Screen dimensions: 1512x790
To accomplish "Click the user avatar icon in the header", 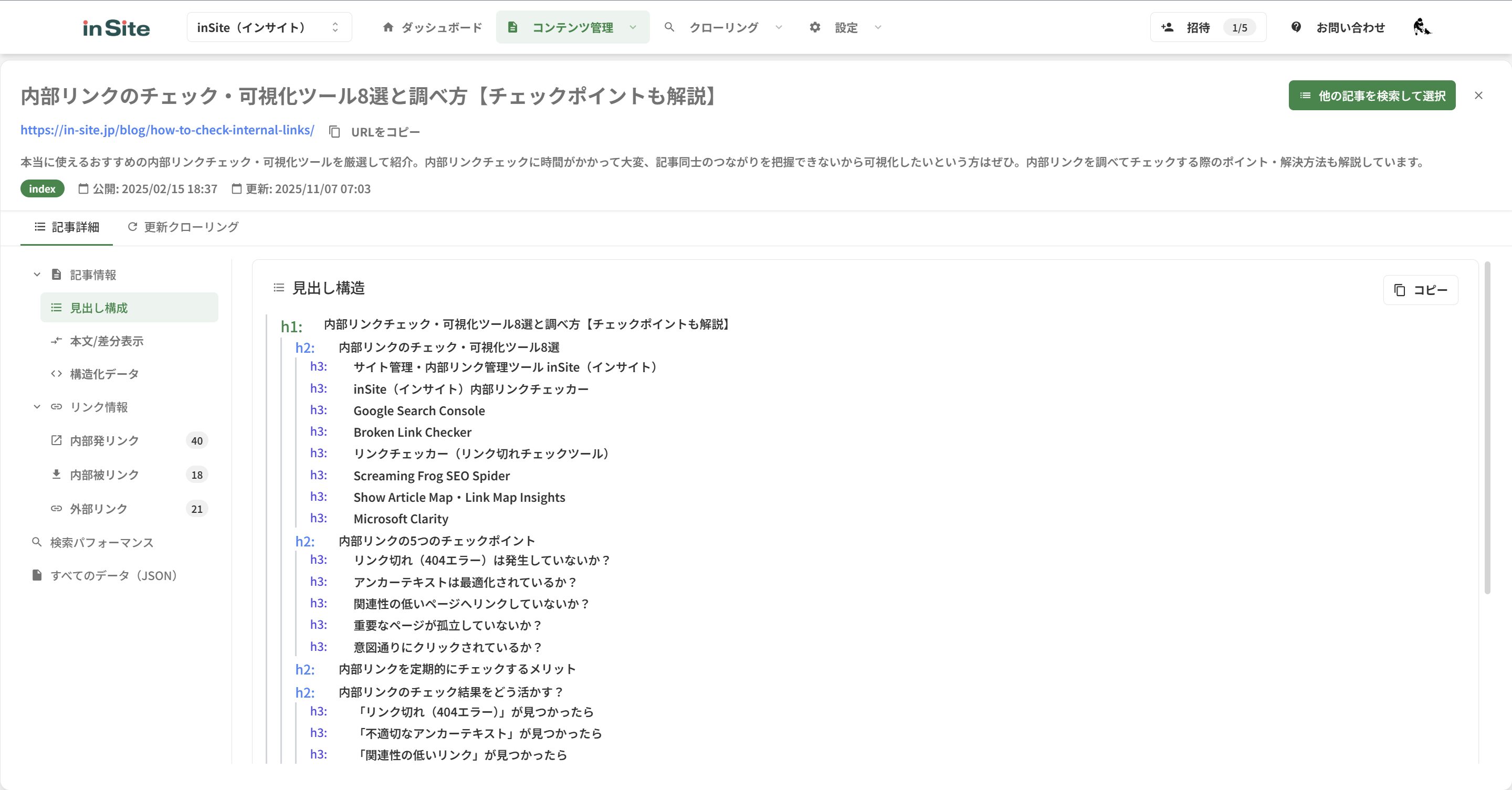I will tap(1422, 27).
